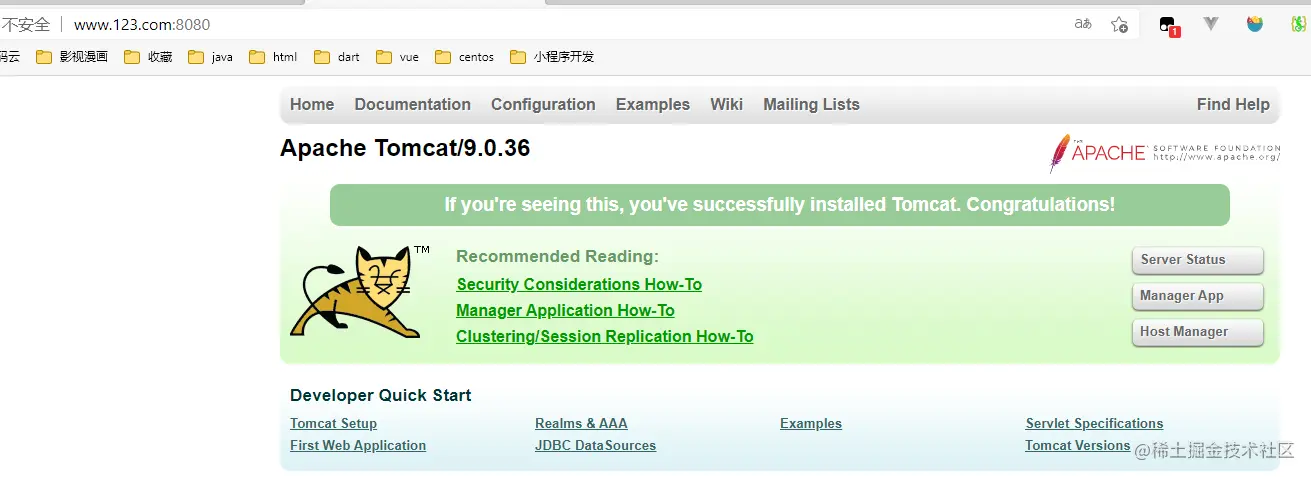Image resolution: width=1311 pixels, height=477 pixels.
Task: Open extension with red badge icon
Action: [x=1168, y=25]
